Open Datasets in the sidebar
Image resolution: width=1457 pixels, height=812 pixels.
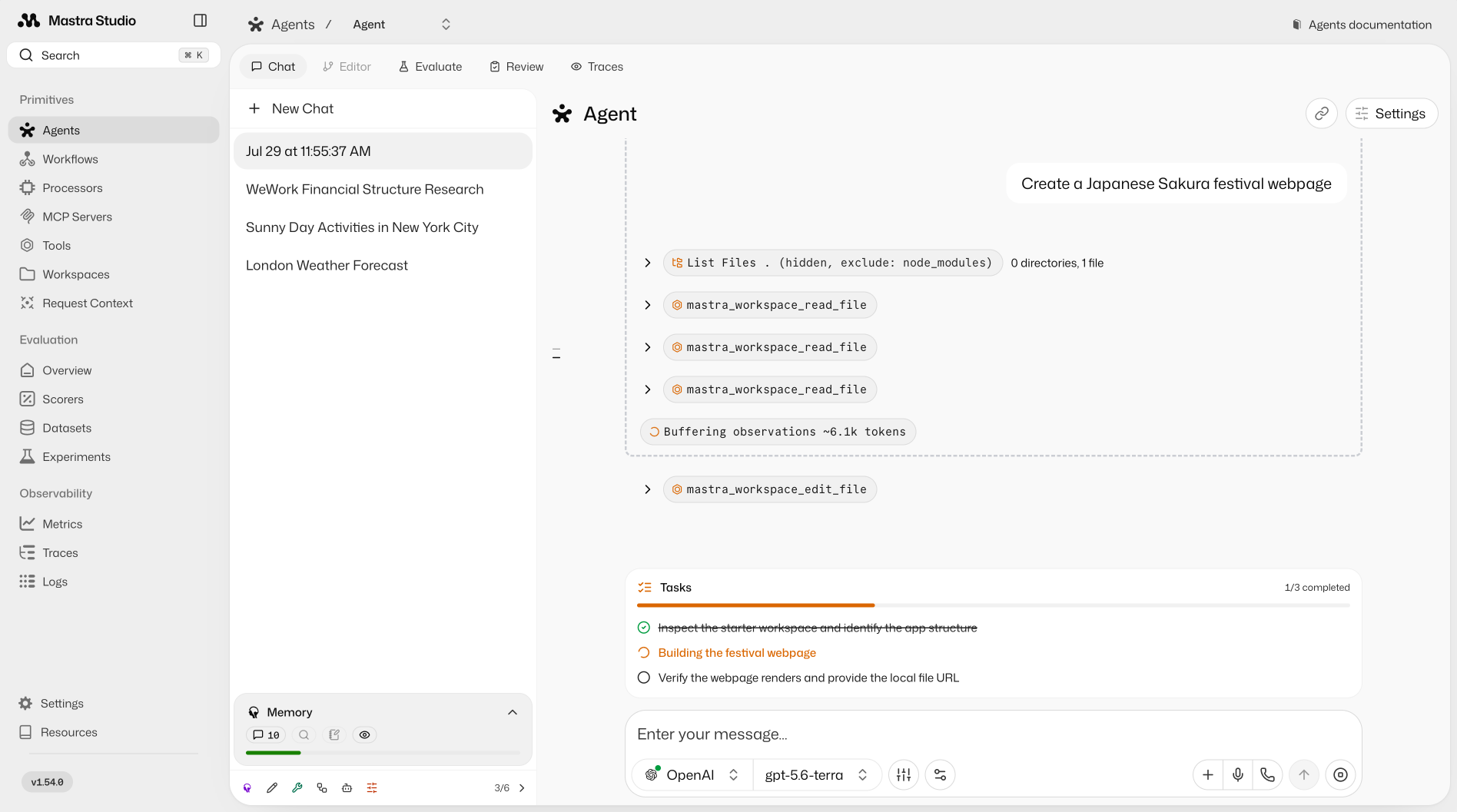(114, 428)
